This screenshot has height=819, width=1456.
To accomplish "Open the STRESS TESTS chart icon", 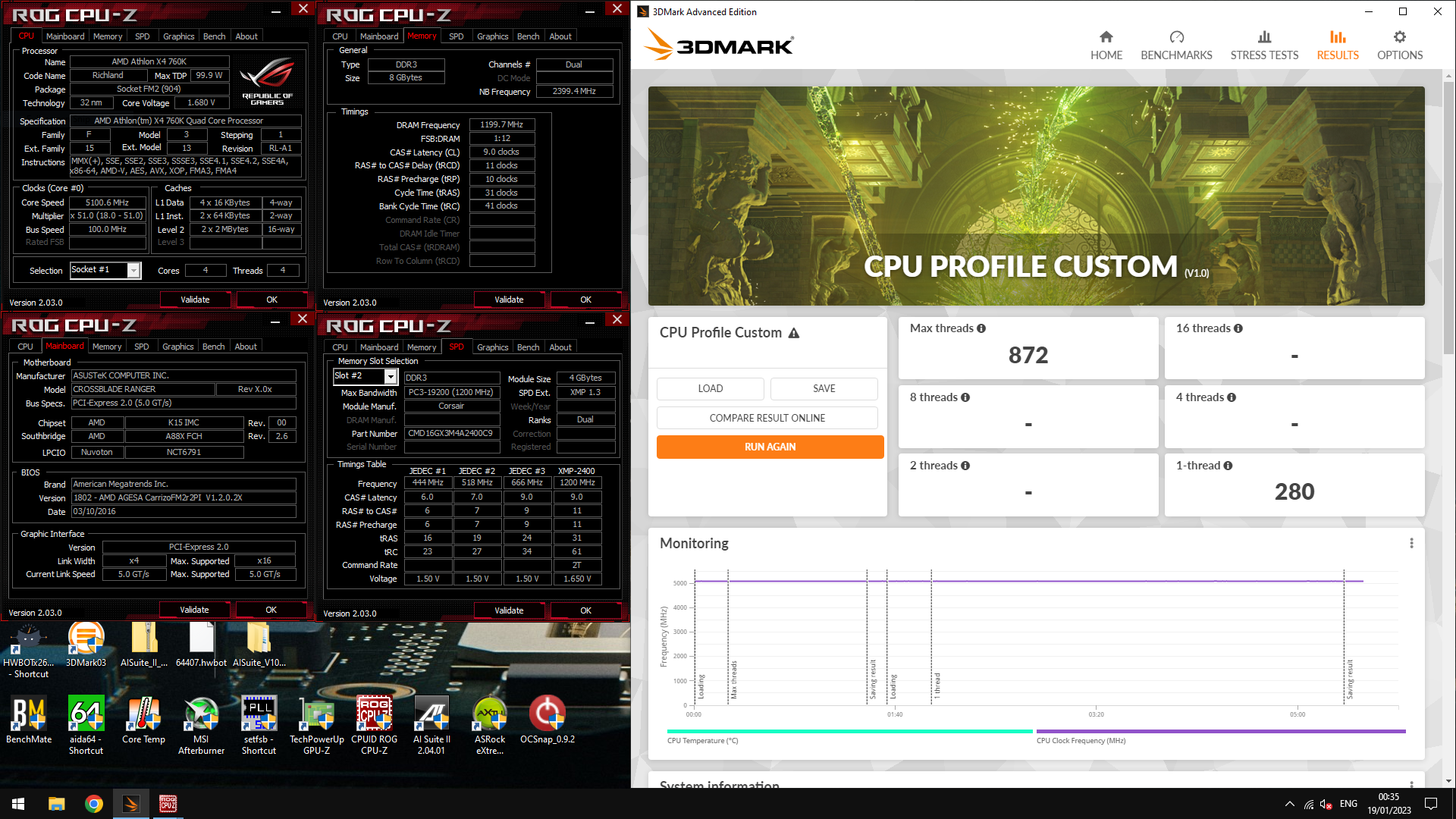I will tap(1264, 37).
